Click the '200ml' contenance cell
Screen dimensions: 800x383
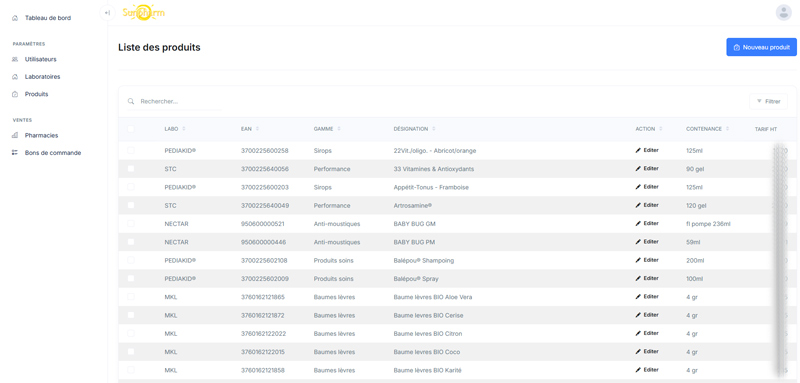click(695, 261)
